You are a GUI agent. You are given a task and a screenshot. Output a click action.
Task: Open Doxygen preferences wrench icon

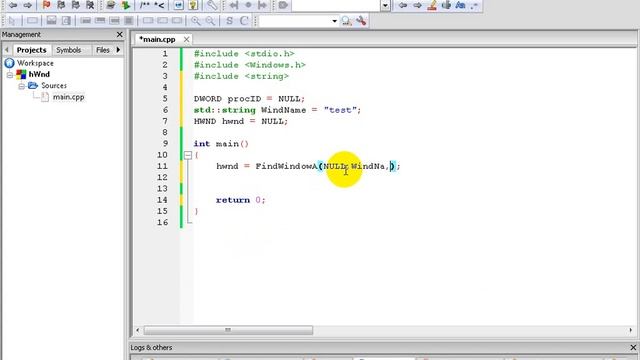[212, 5]
